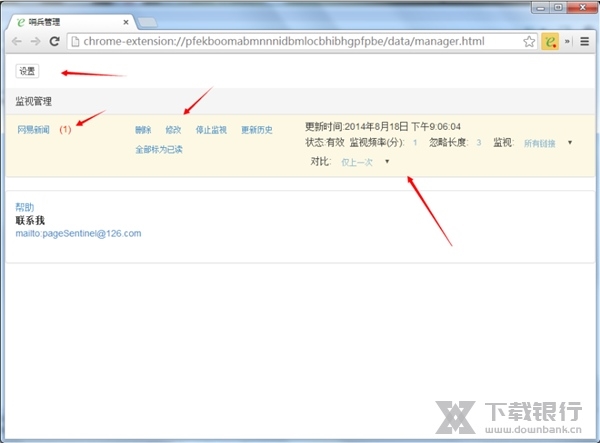Click the 修改 link
Viewport: 600px width, 443px height.
click(x=173, y=130)
